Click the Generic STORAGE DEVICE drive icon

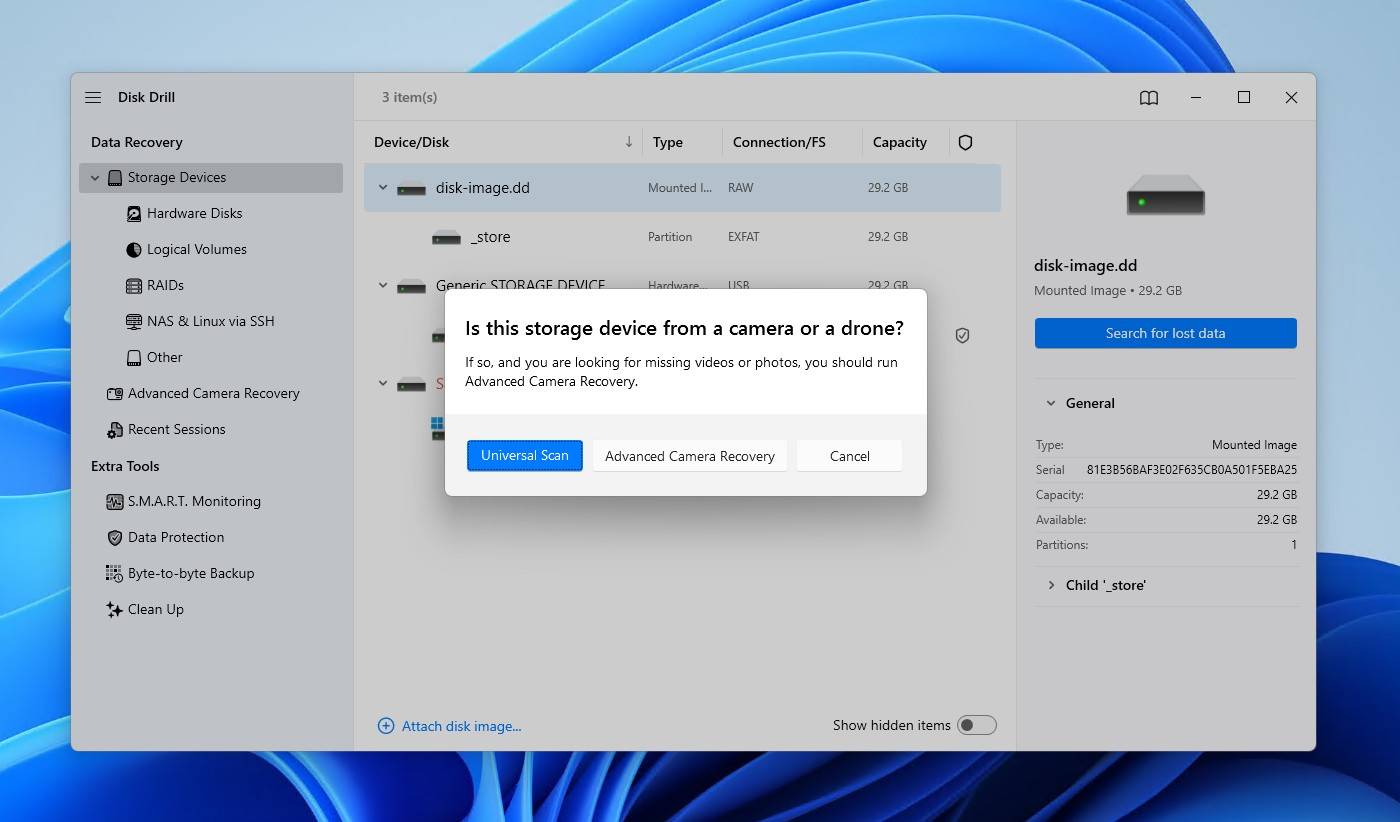[411, 286]
